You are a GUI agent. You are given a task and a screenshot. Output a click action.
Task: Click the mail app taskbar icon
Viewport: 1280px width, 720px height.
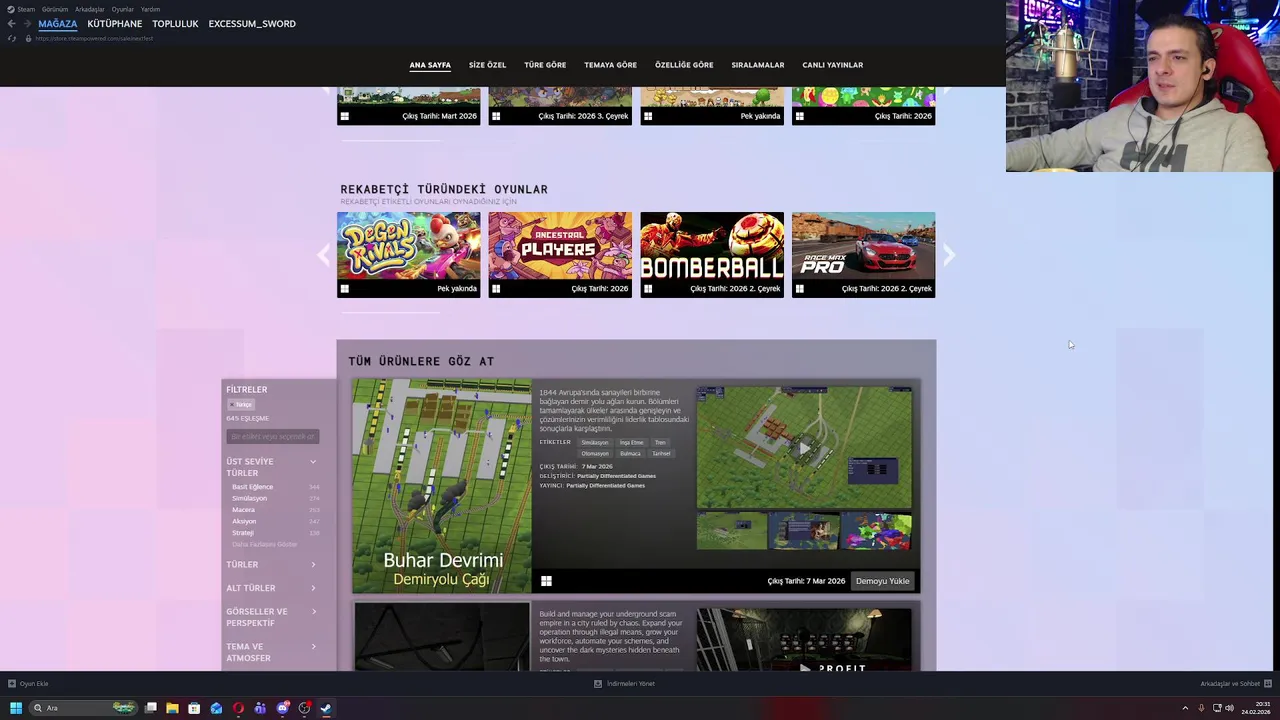pyautogui.click(x=216, y=708)
